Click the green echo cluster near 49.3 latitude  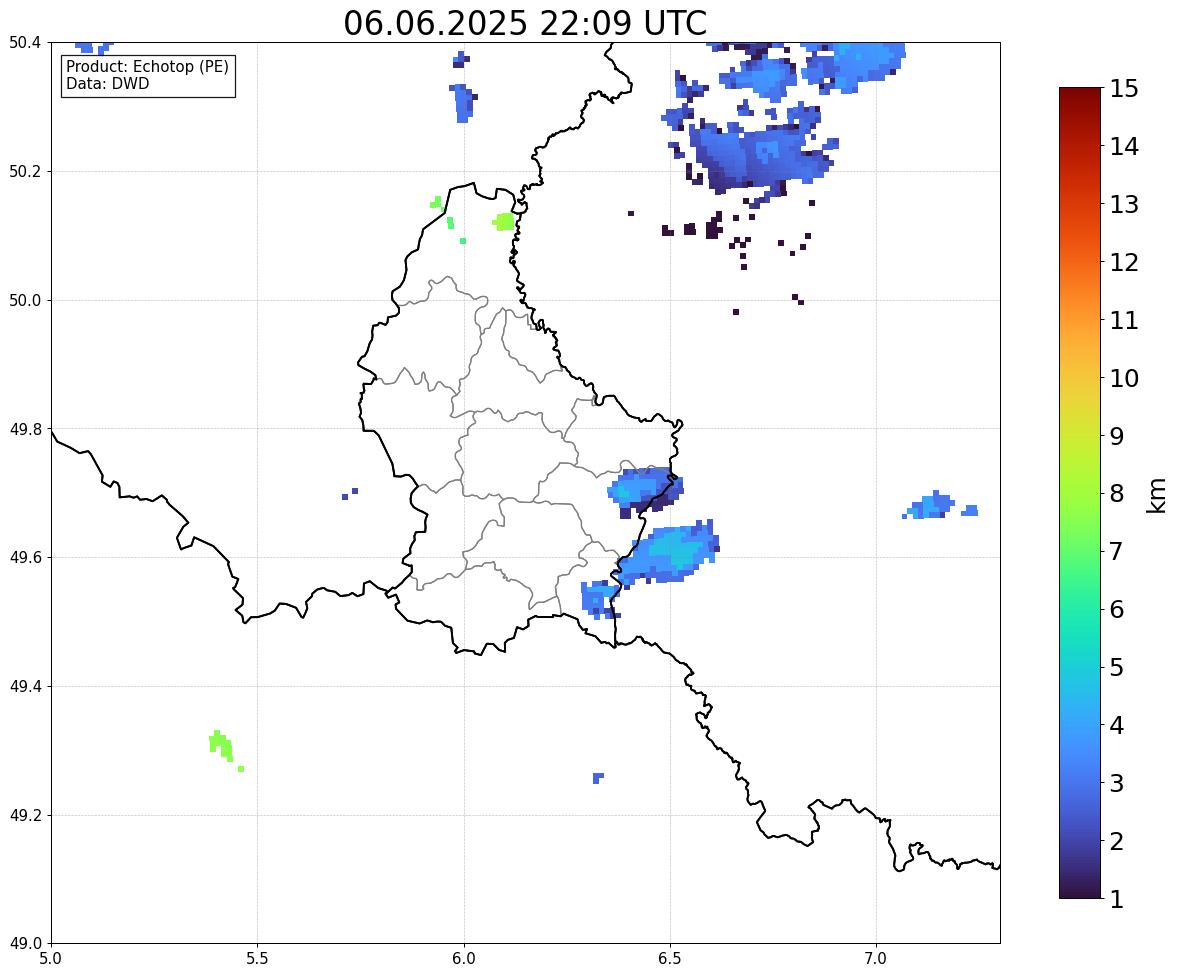point(222,745)
